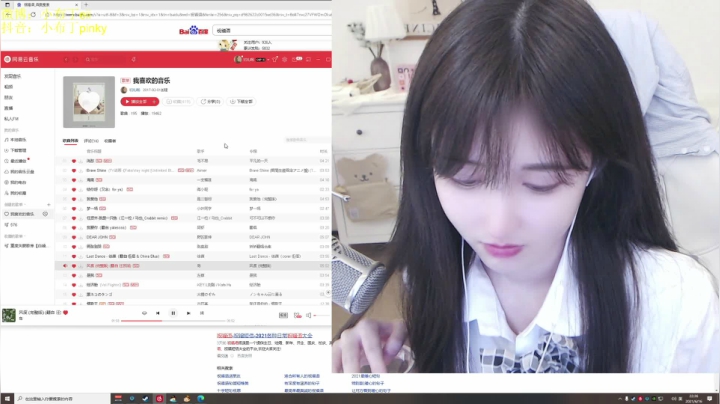
Task: Go back in NetEase Cloud Music
Action: 66,60
